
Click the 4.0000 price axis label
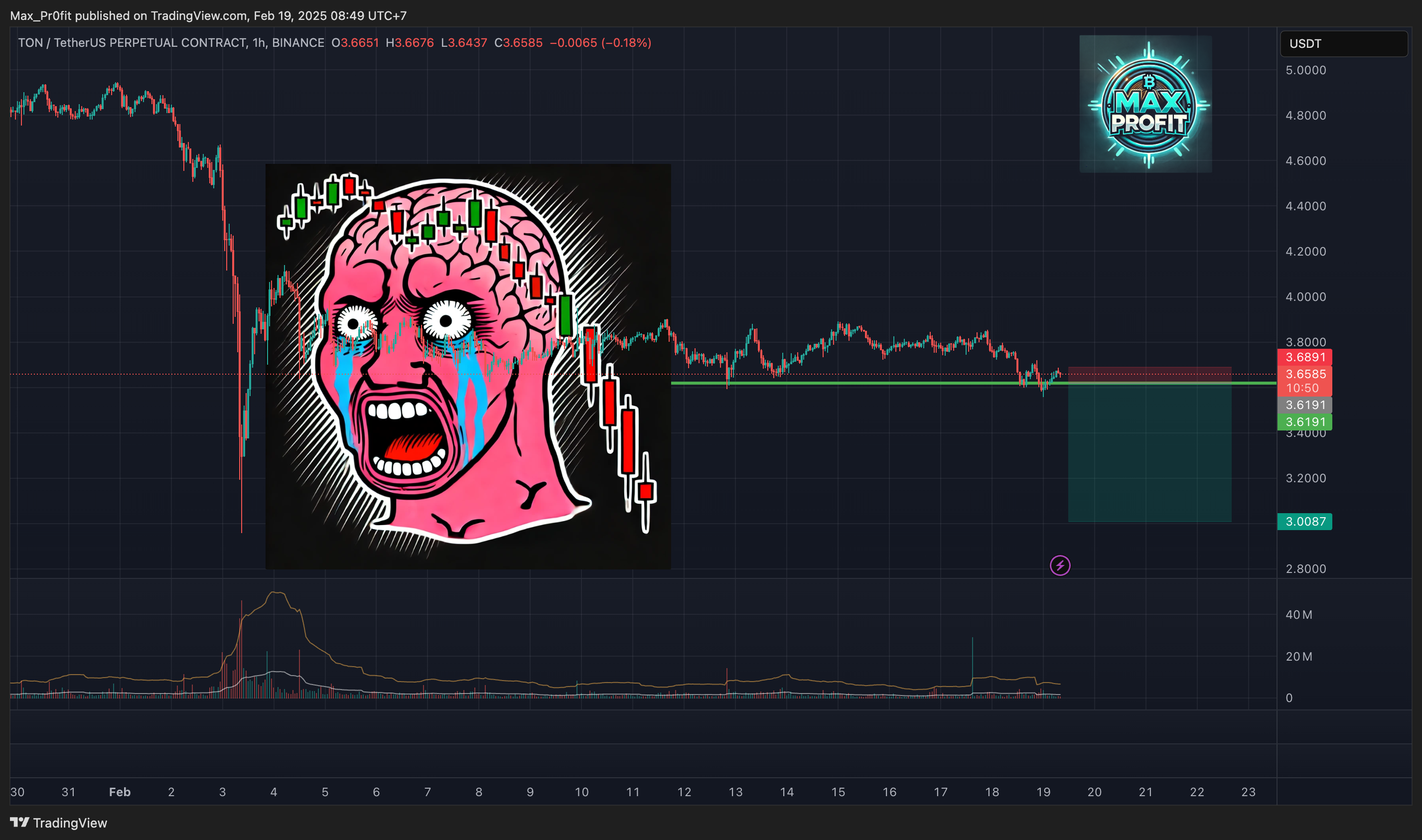point(1305,296)
